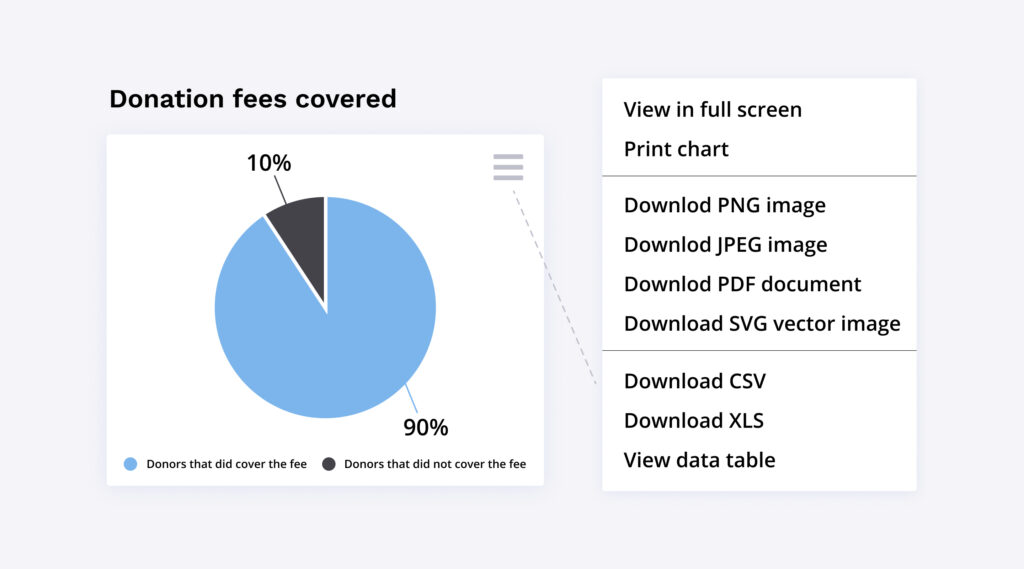Click the 90% data label
The width and height of the screenshot is (1024, 569).
tap(426, 428)
